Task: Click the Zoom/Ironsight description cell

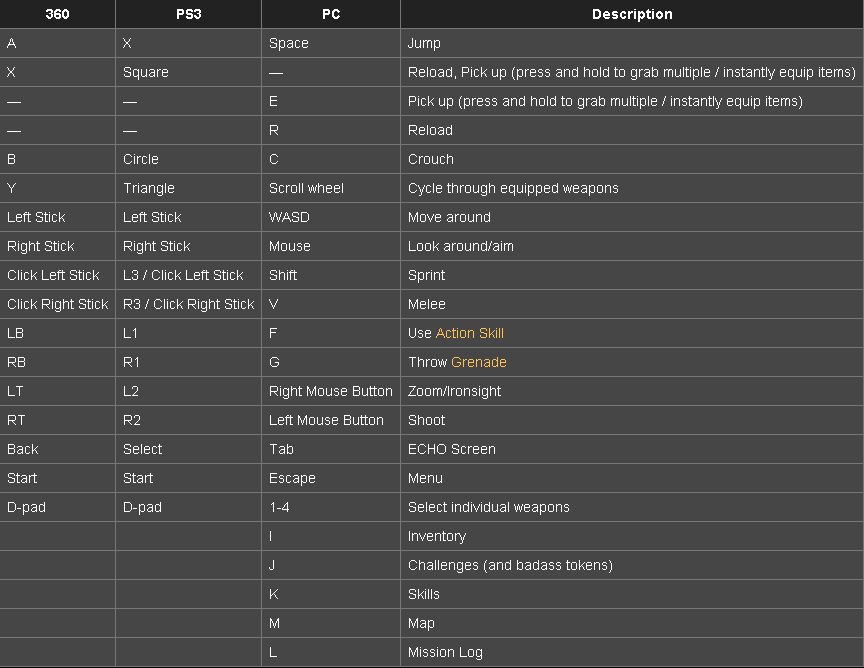Action: [x=632, y=391]
